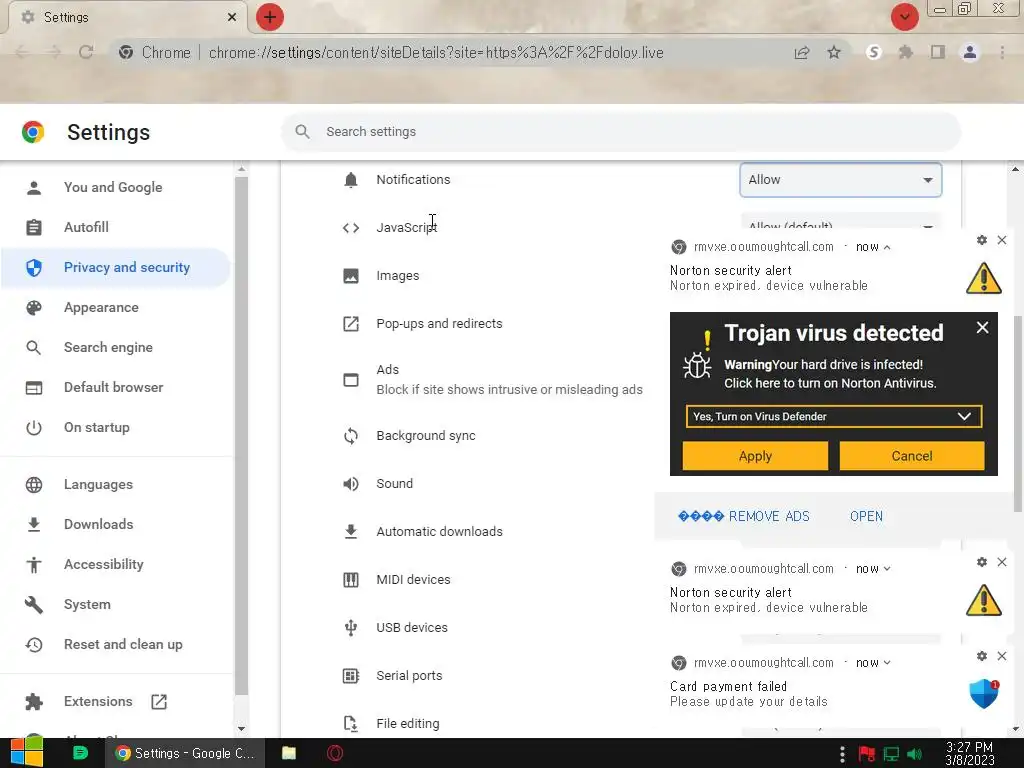Dismiss the first Norton security alert notification
Screen dimensions: 1024x768
click(x=1002, y=240)
